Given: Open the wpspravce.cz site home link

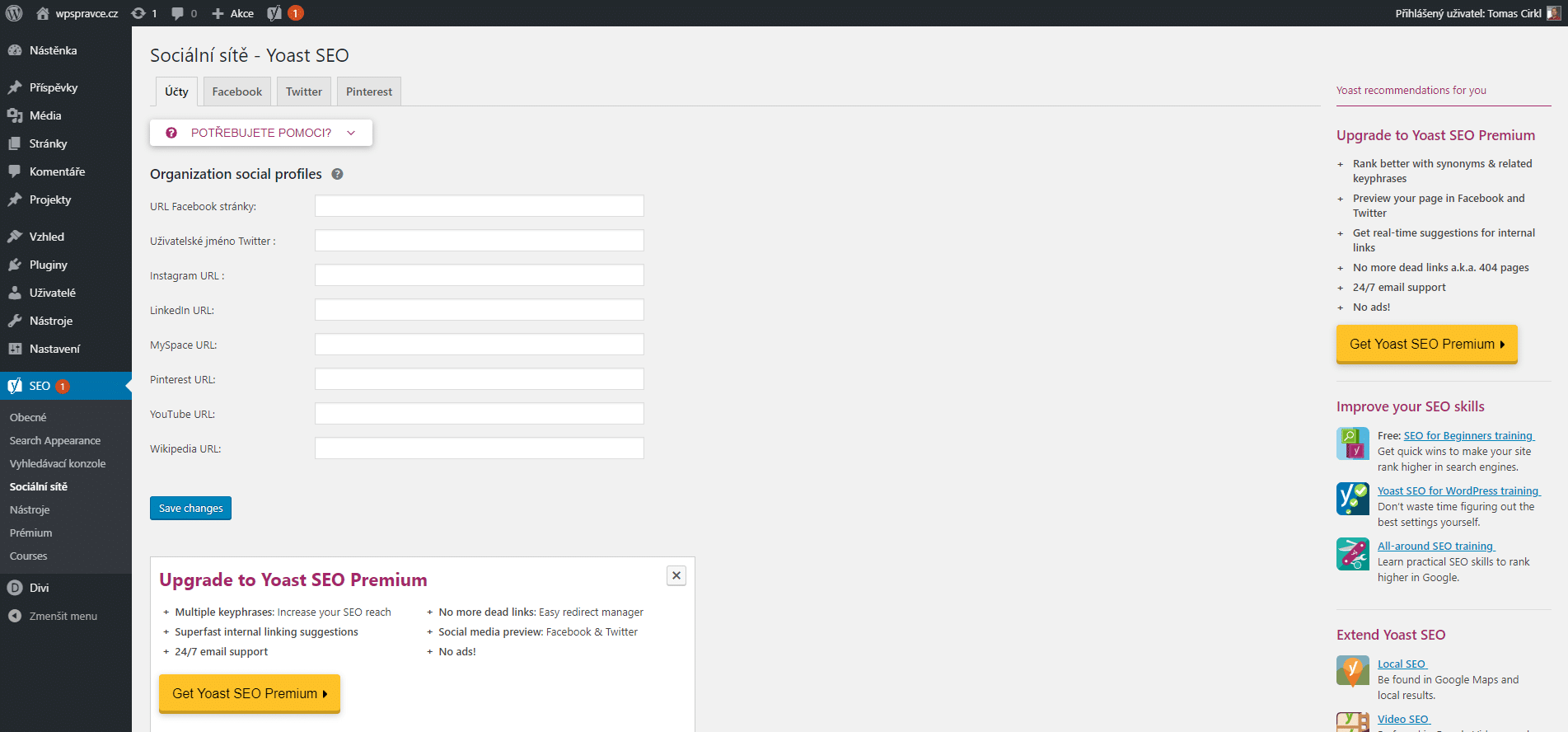Looking at the screenshot, I should [77, 13].
